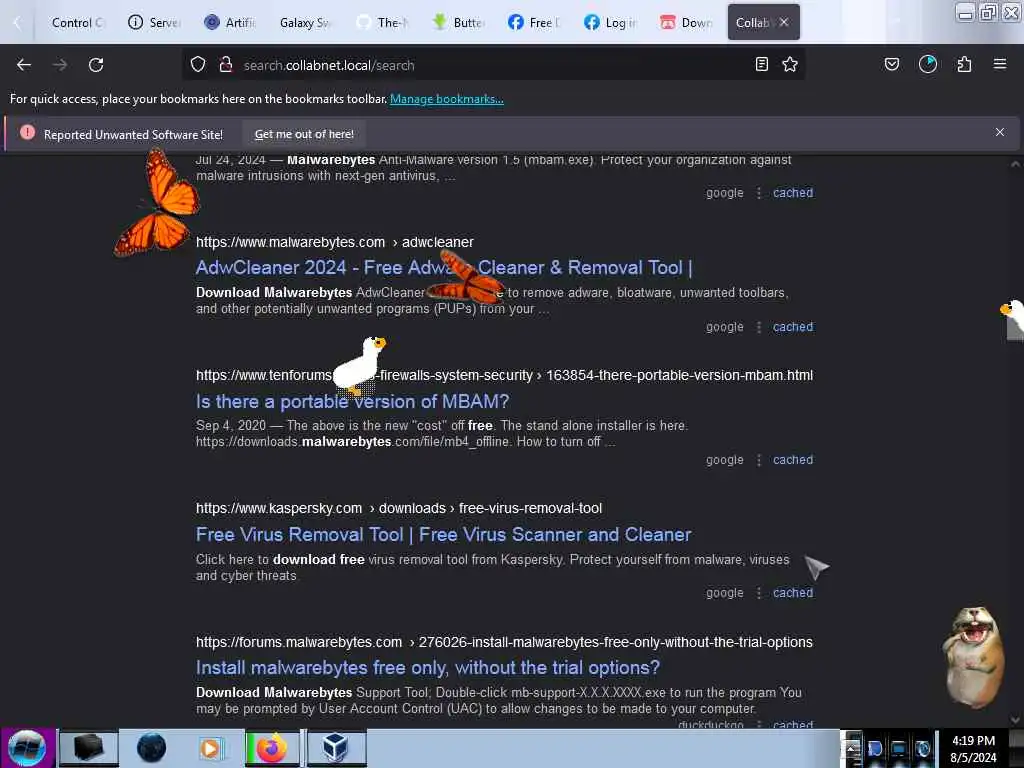Screen dimensions: 1024x768
Task: Open cached link for the Malwarebytes Anti-Malware result
Action: coord(793,193)
